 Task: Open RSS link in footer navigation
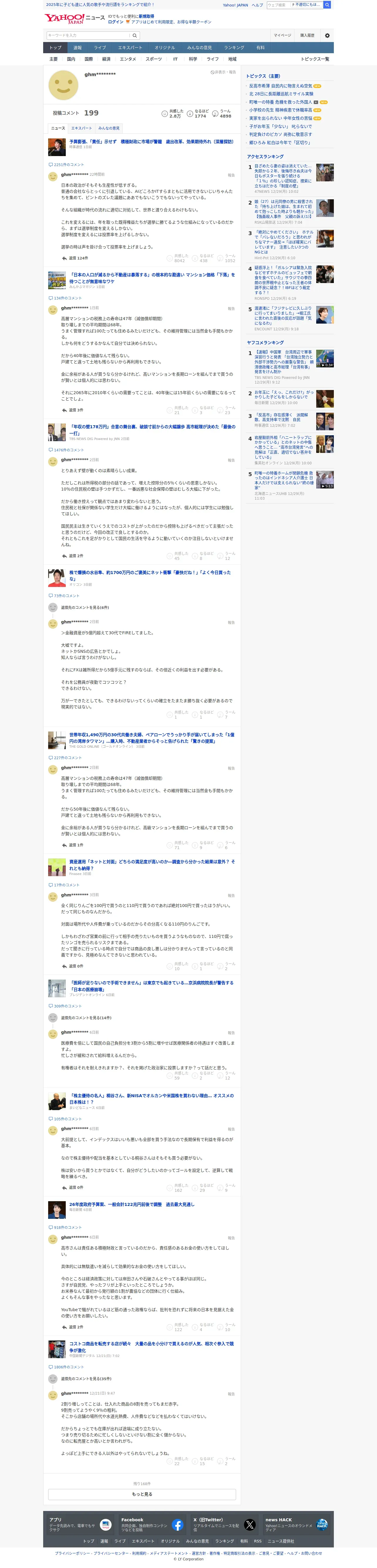(257, 1541)
